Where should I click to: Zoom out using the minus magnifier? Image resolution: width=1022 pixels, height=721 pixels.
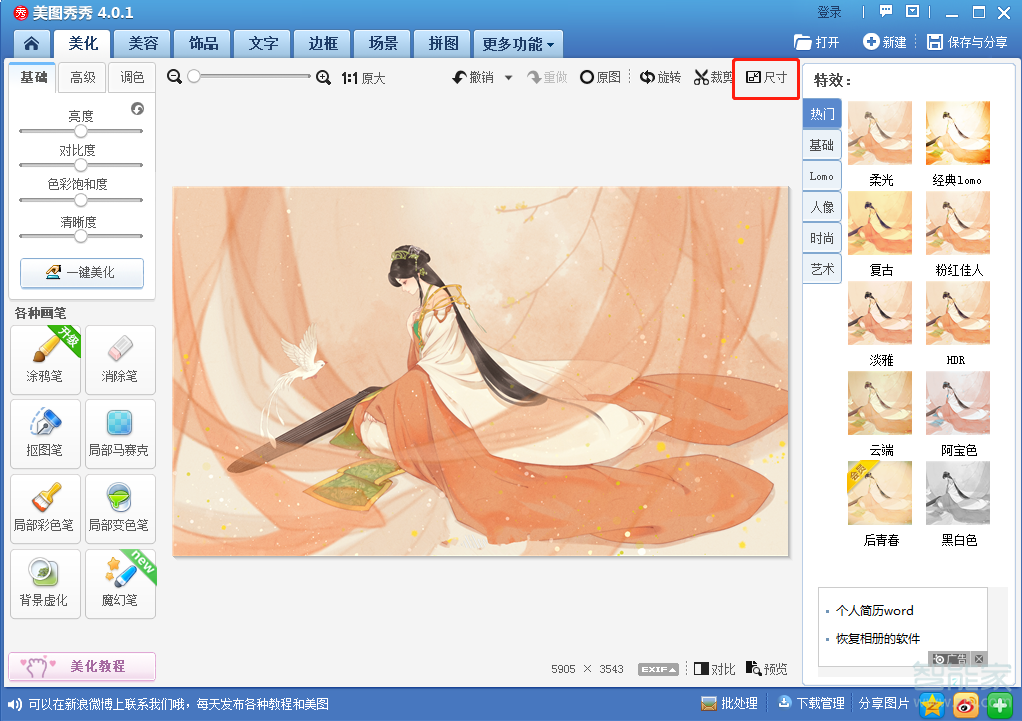click(174, 77)
